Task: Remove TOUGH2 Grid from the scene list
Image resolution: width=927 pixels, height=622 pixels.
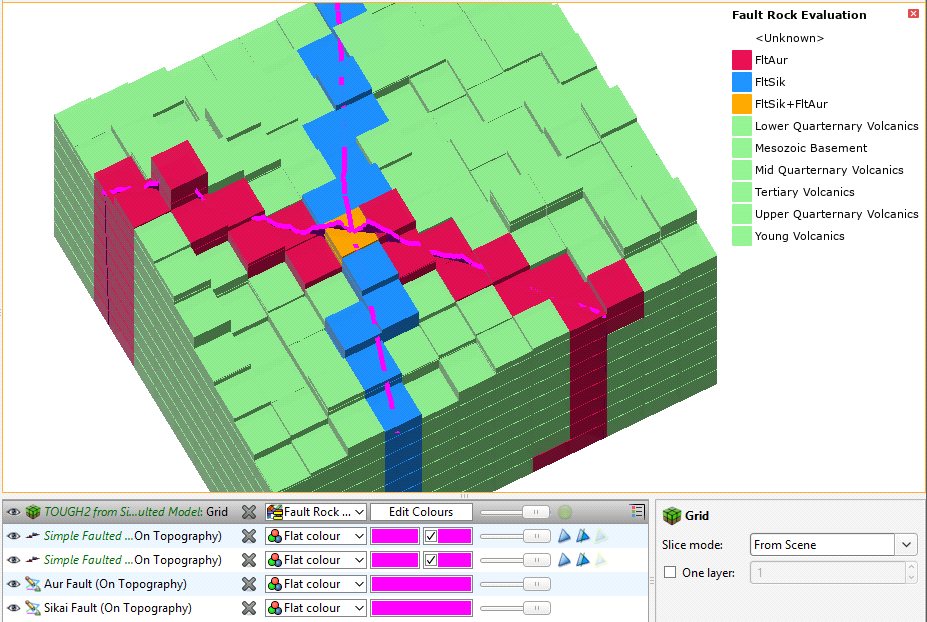Action: click(249, 512)
